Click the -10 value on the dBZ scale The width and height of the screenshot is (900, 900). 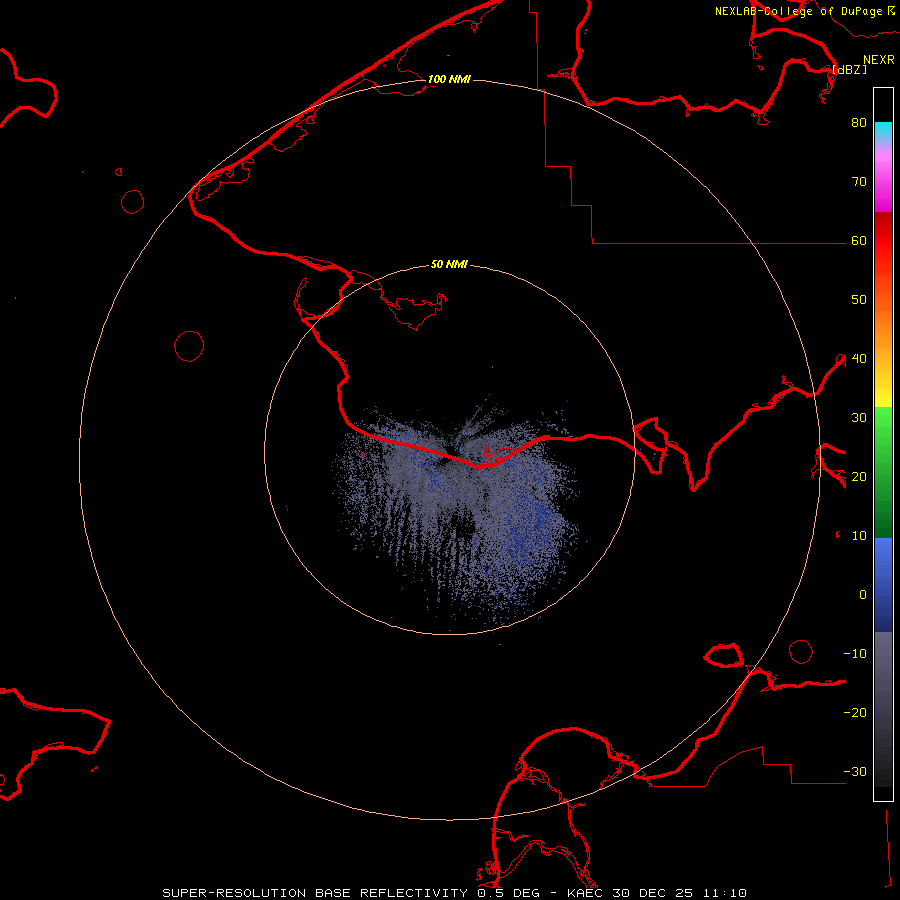855,653
